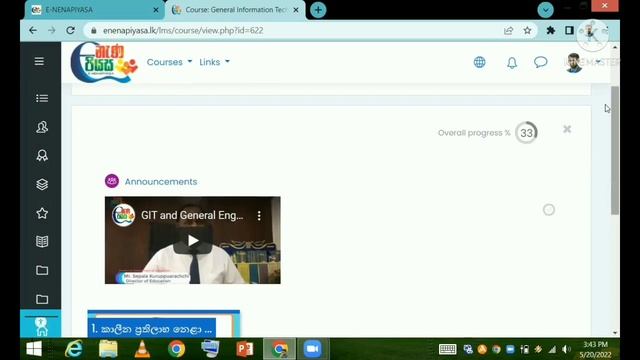Click the address bar URL

pos(183,31)
